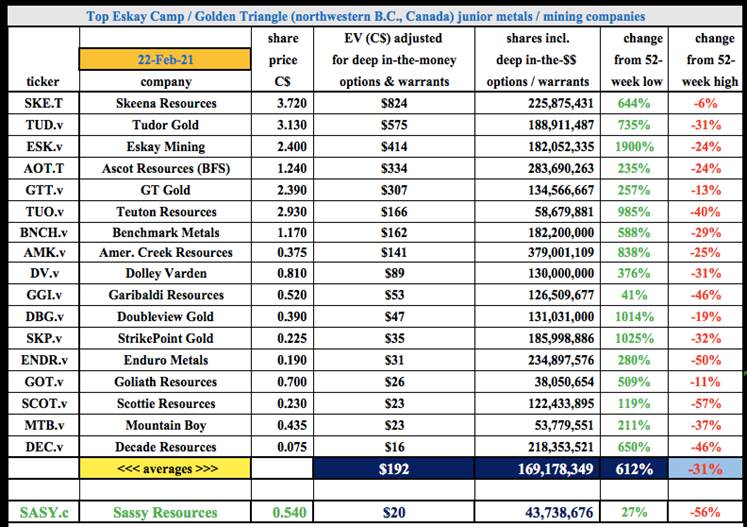Select the Doubleview Gold cell
Image resolution: width=747 pixels, height=527 pixels.
pos(165,317)
